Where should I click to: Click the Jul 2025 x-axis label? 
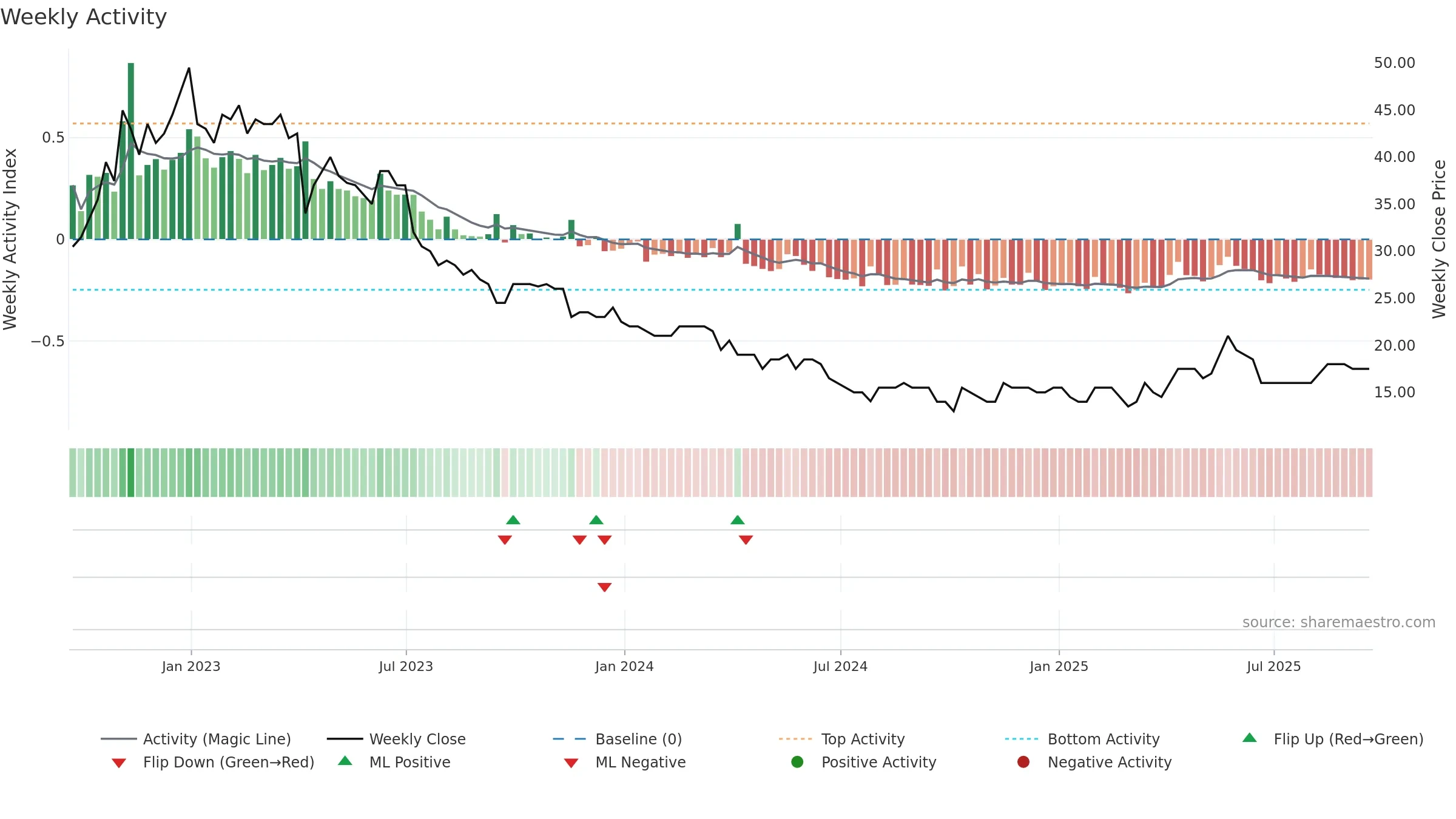coord(1274,666)
